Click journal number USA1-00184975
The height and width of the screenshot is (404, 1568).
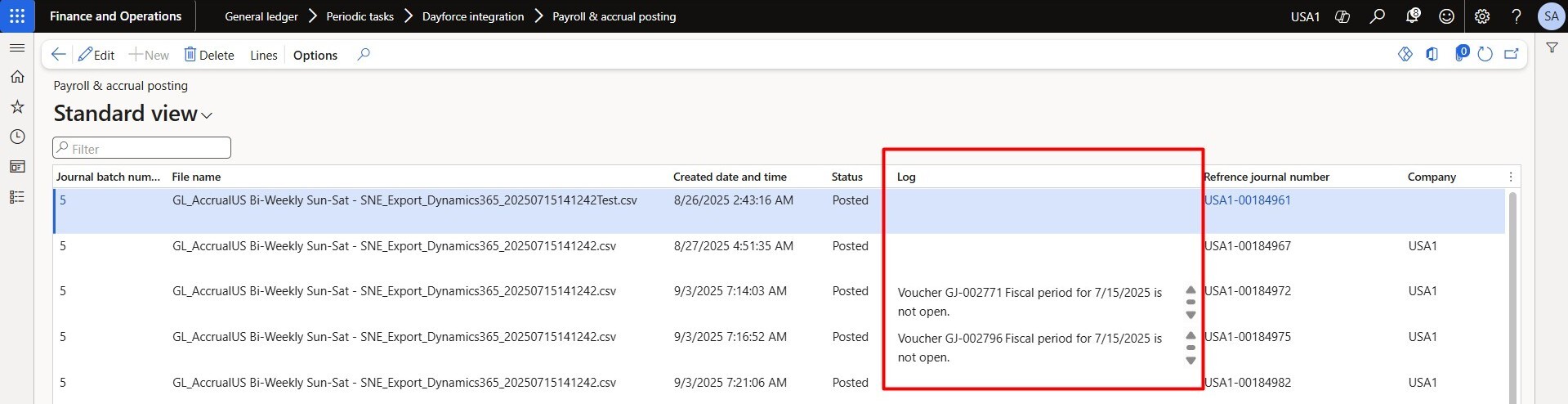click(x=1247, y=337)
